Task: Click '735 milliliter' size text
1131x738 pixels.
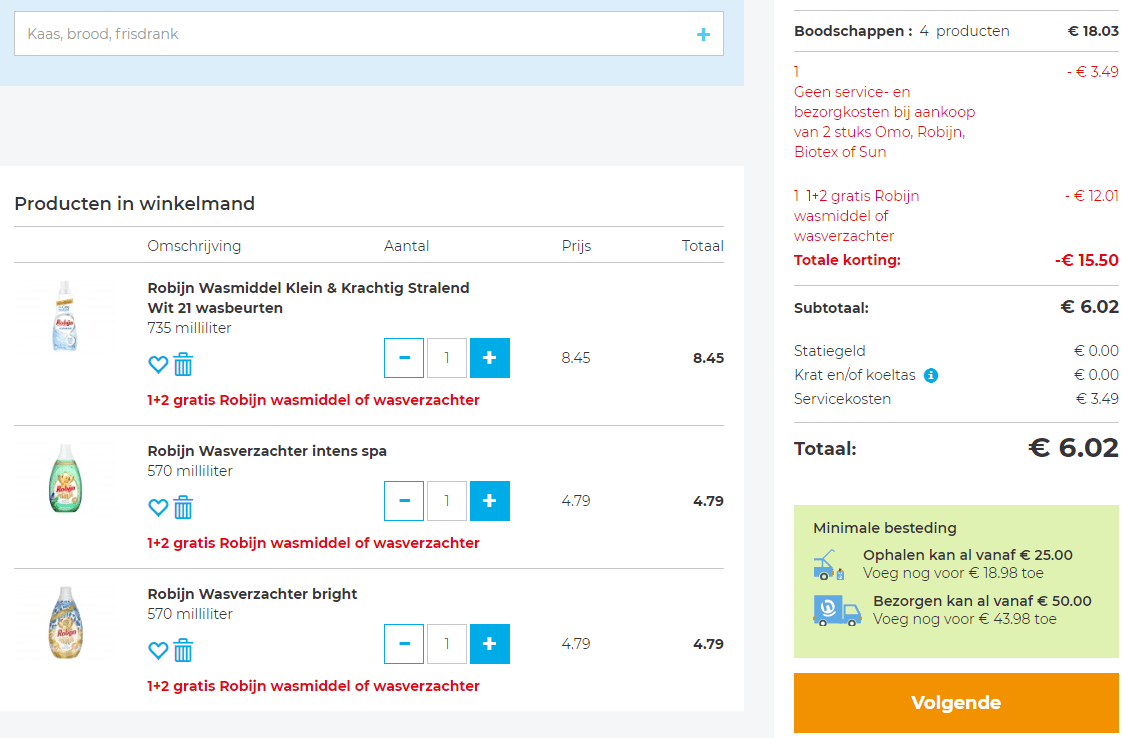Action: [x=189, y=328]
